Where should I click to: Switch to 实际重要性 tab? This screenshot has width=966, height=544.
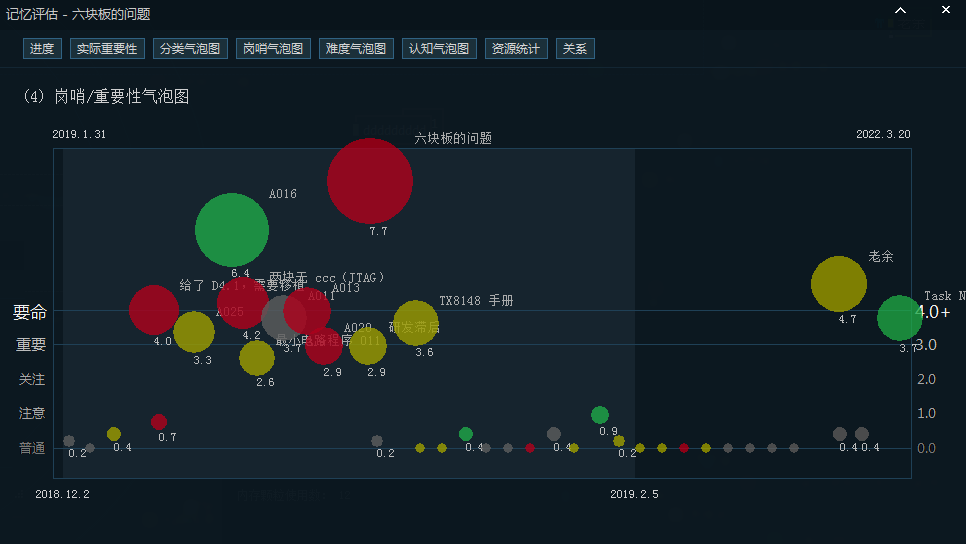(x=107, y=48)
